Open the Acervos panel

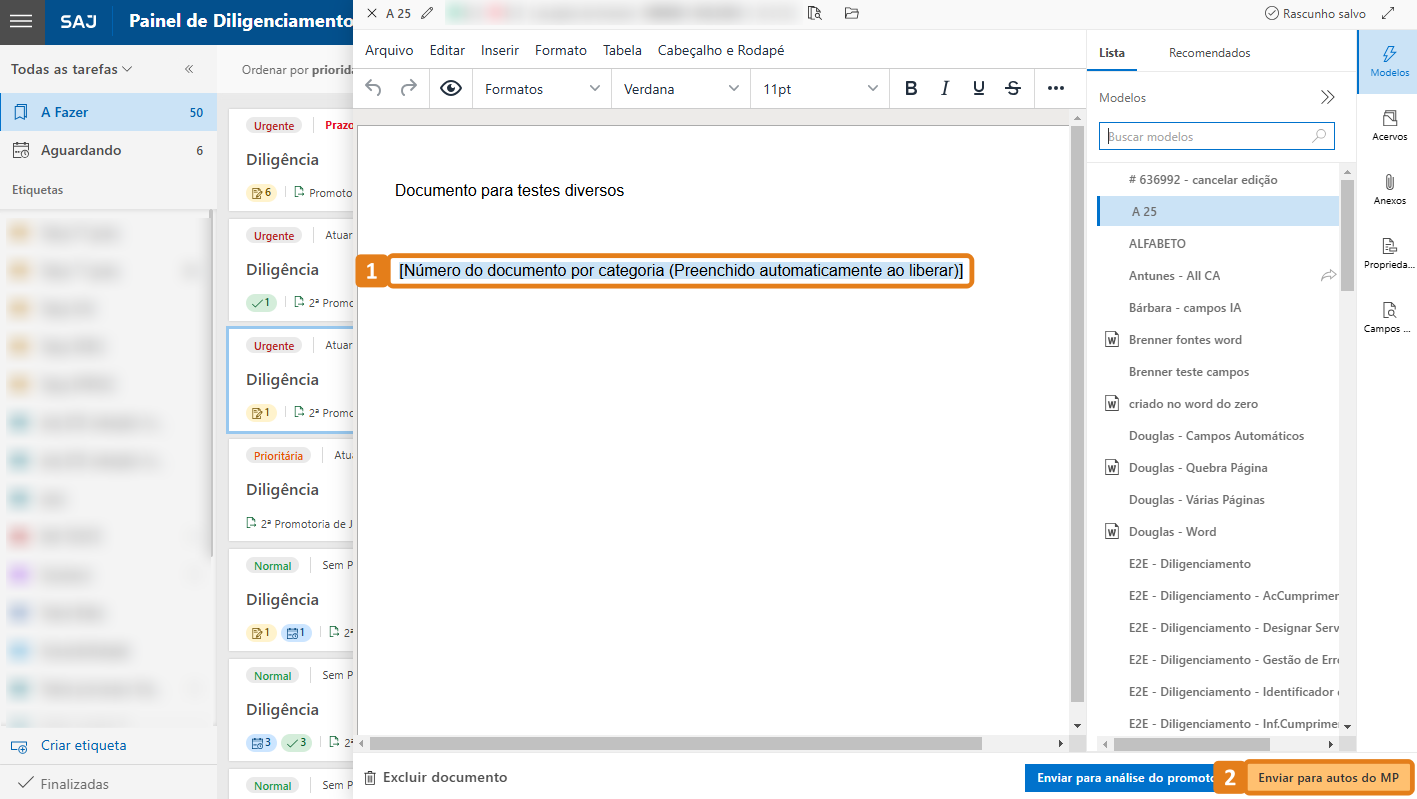click(x=1390, y=125)
